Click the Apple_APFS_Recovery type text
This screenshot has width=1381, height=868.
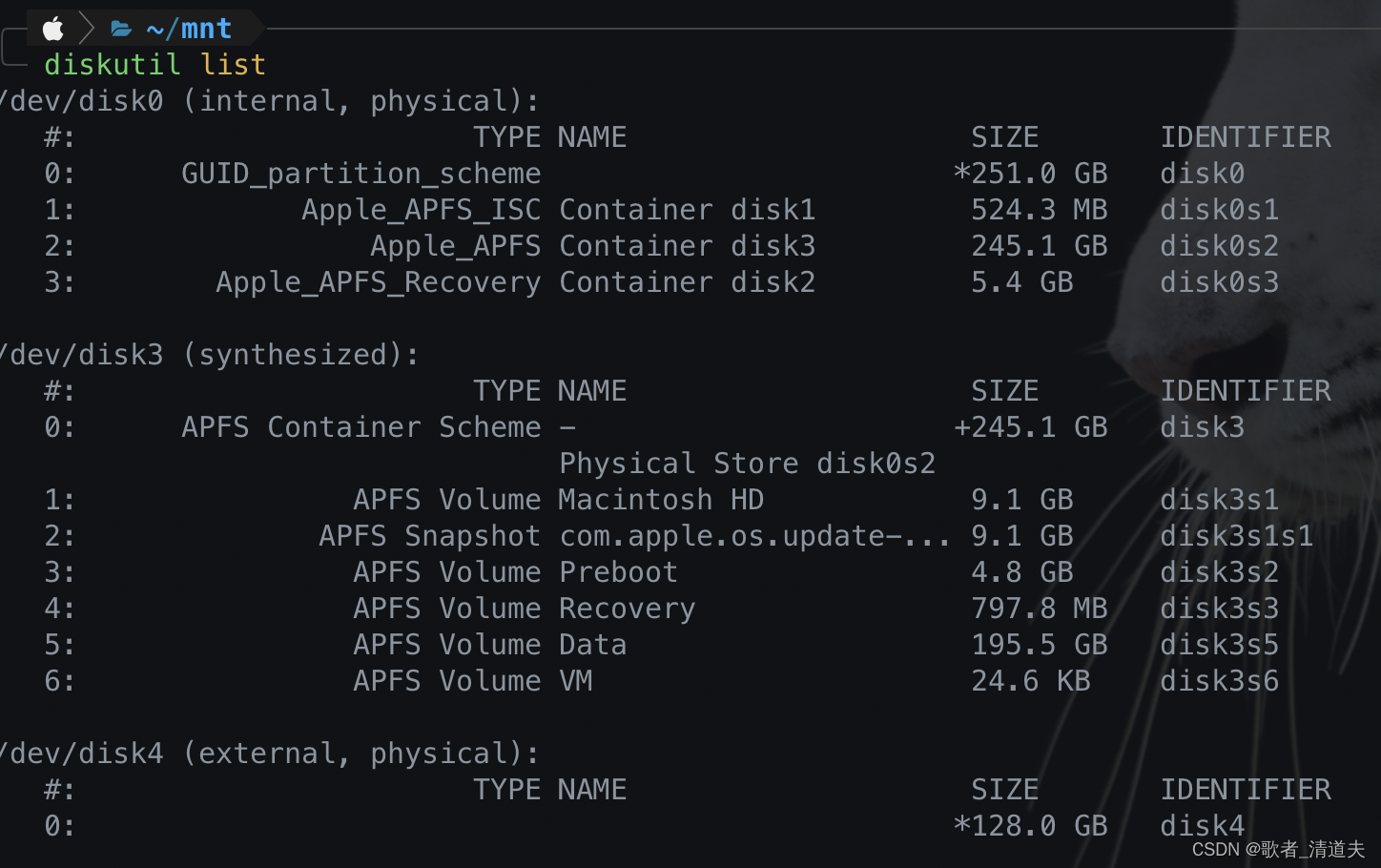[x=378, y=282]
